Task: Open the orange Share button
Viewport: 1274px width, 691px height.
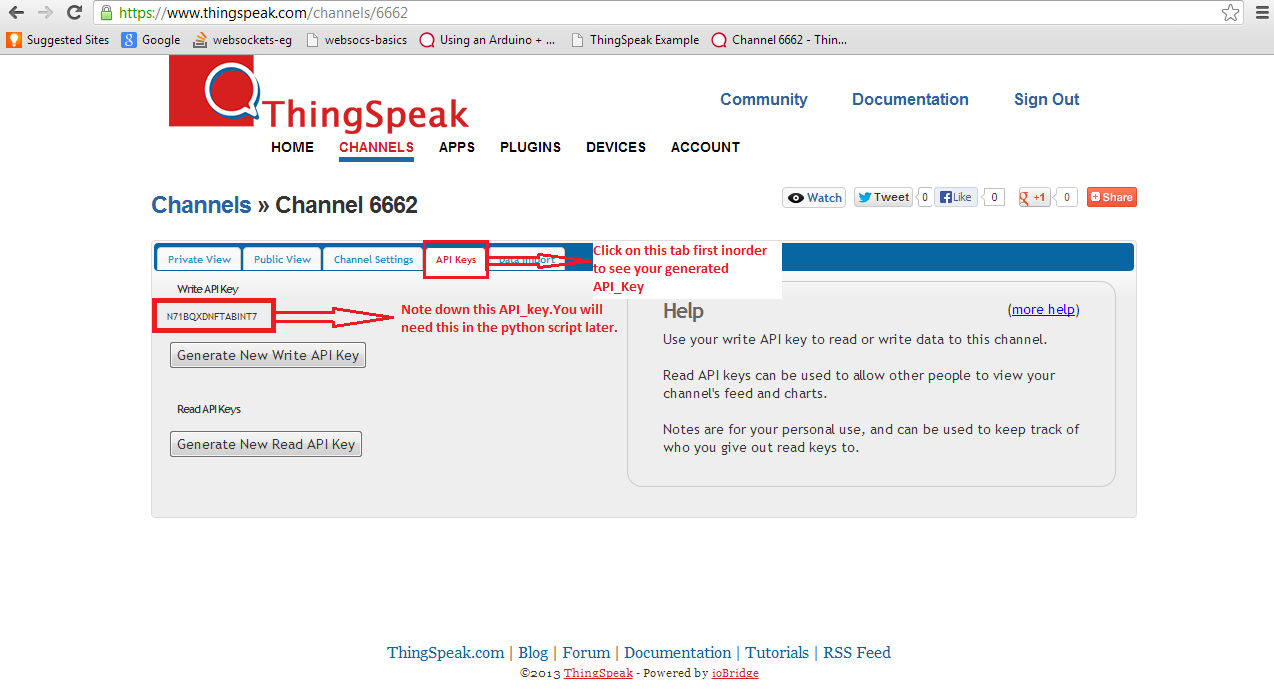Action: 1111,198
